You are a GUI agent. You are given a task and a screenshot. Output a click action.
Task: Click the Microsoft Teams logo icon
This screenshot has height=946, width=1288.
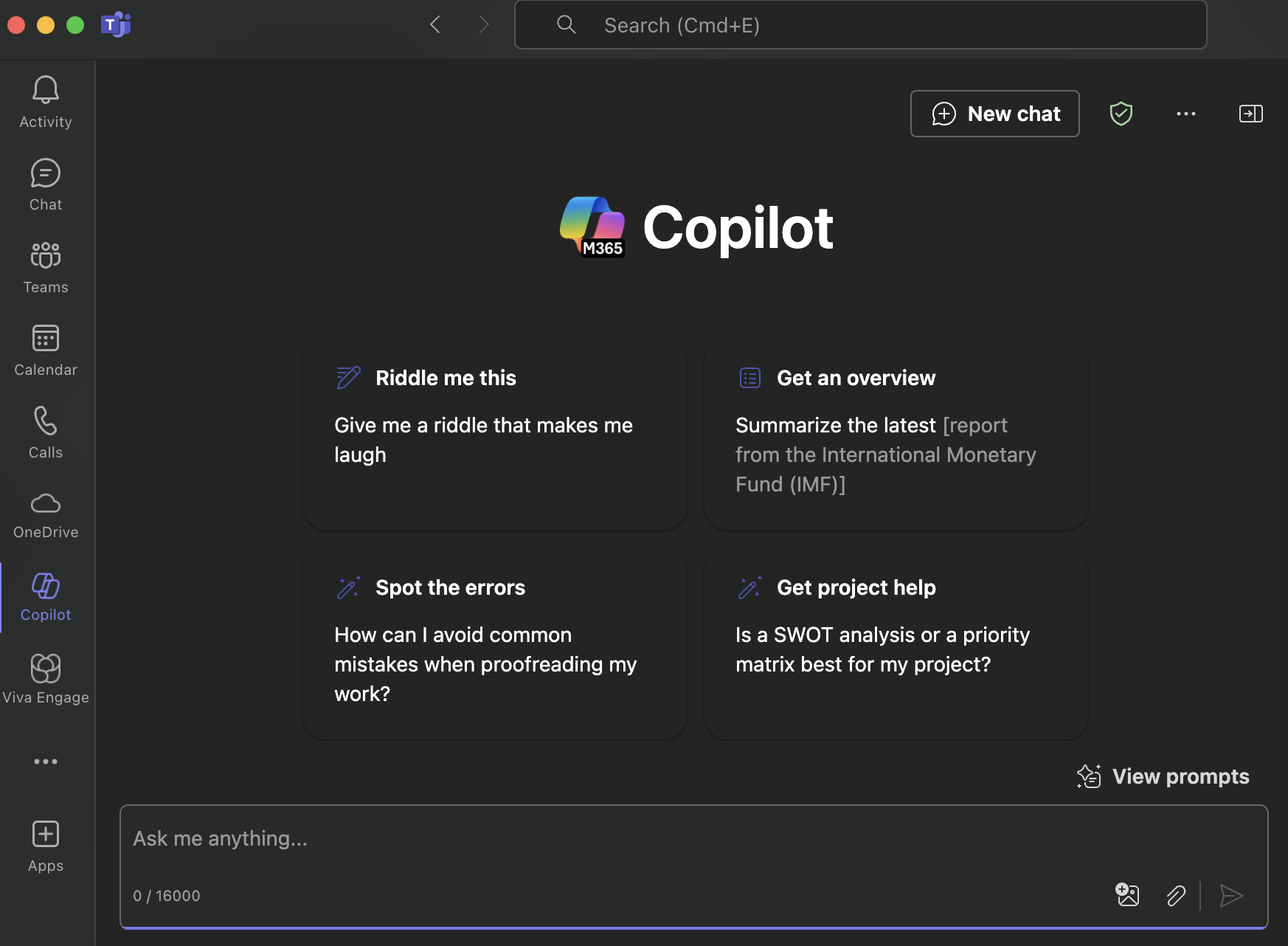click(x=116, y=25)
